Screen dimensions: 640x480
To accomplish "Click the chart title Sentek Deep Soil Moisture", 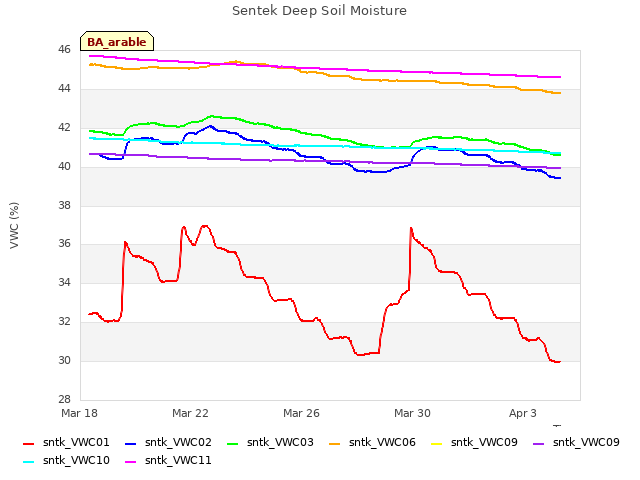I will pyautogui.click(x=319, y=11).
